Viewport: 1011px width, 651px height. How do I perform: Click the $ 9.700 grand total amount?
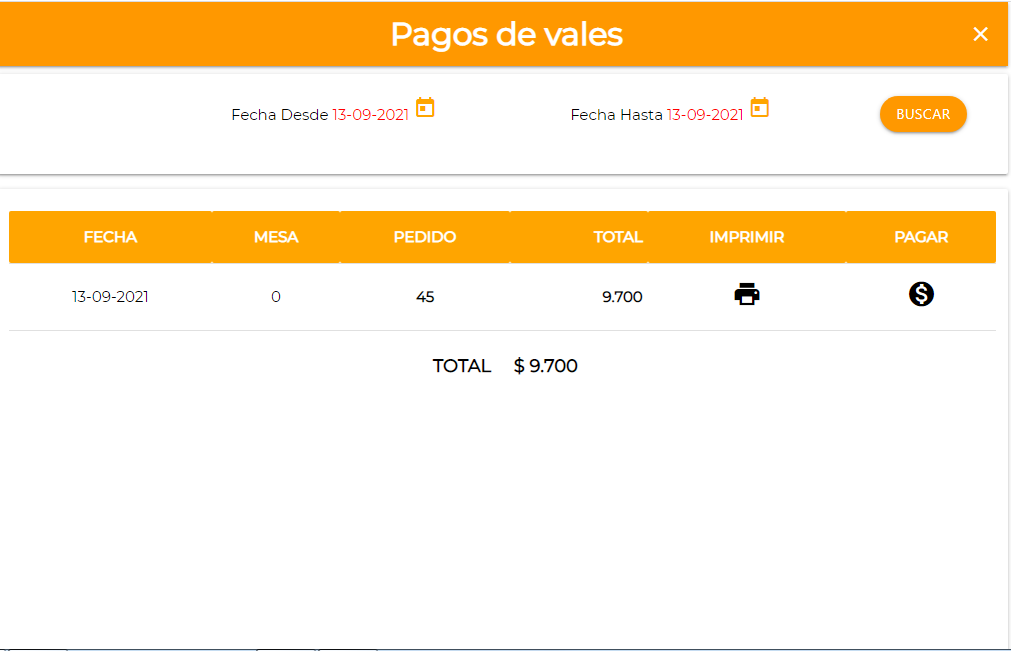[546, 366]
